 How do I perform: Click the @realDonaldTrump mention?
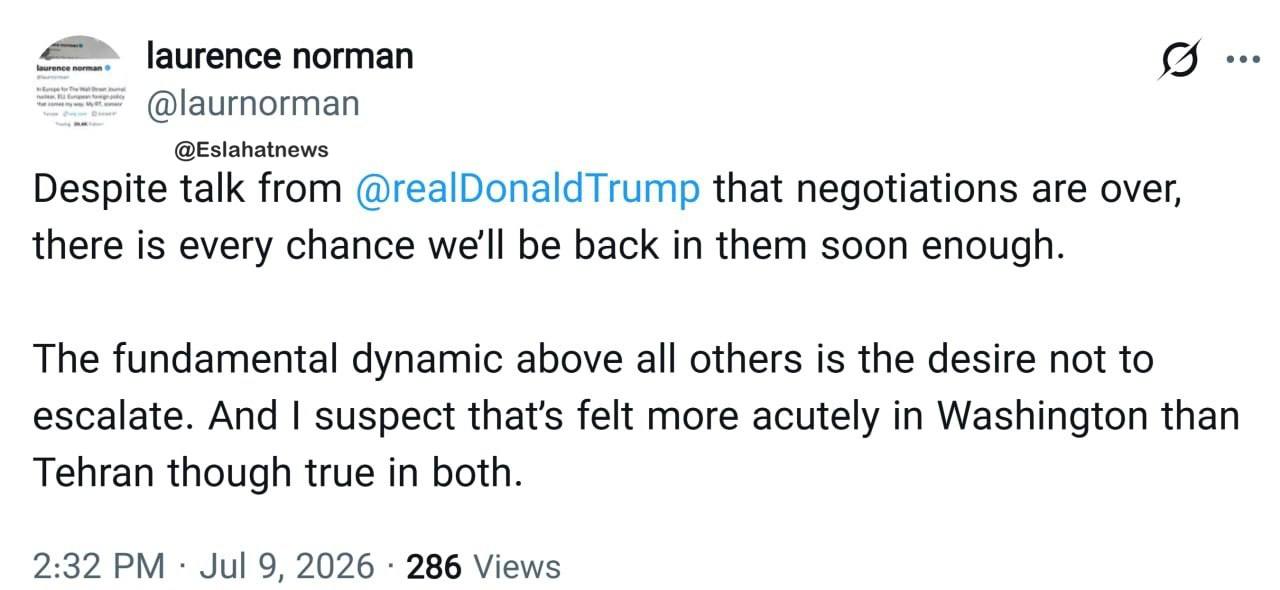click(528, 190)
